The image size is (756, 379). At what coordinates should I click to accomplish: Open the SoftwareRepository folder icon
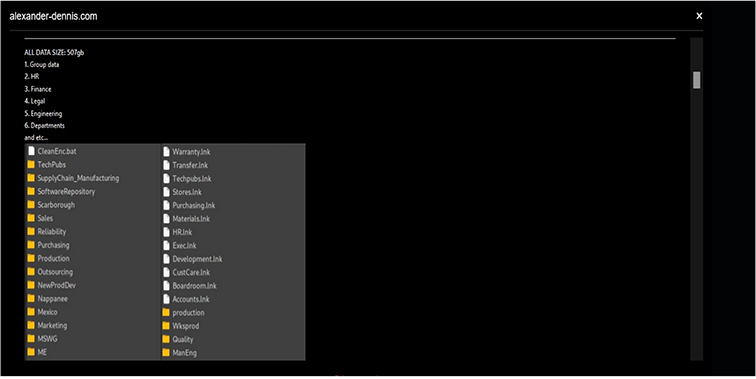click(31, 191)
